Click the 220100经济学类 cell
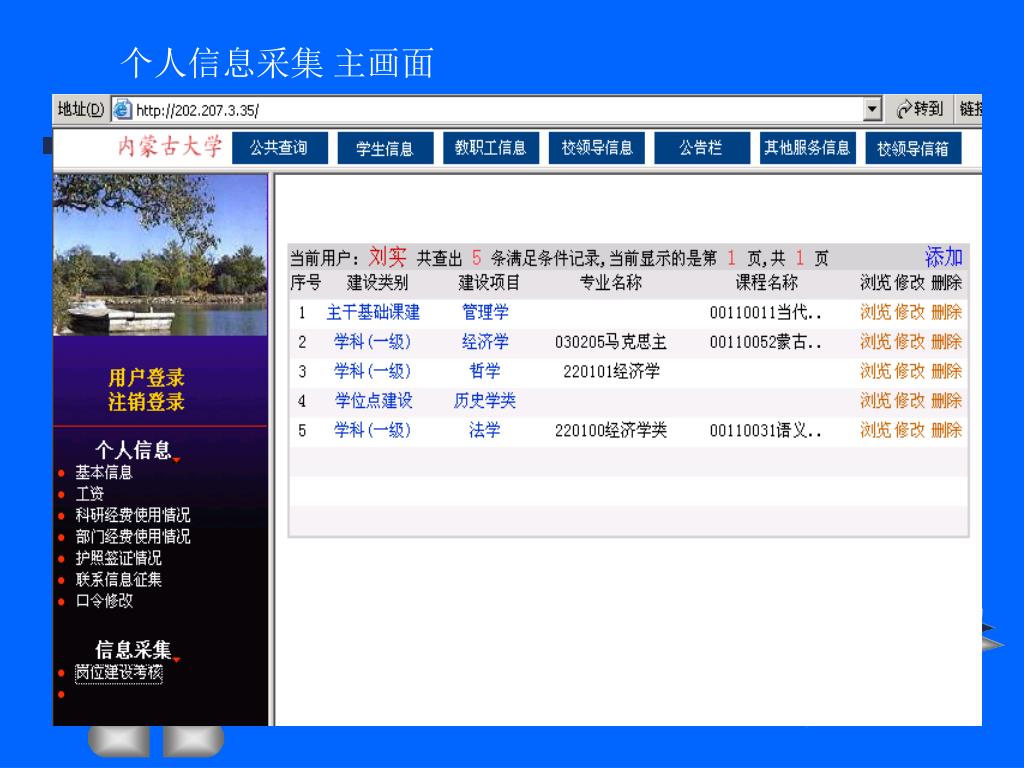The height and width of the screenshot is (768, 1024). pos(611,430)
